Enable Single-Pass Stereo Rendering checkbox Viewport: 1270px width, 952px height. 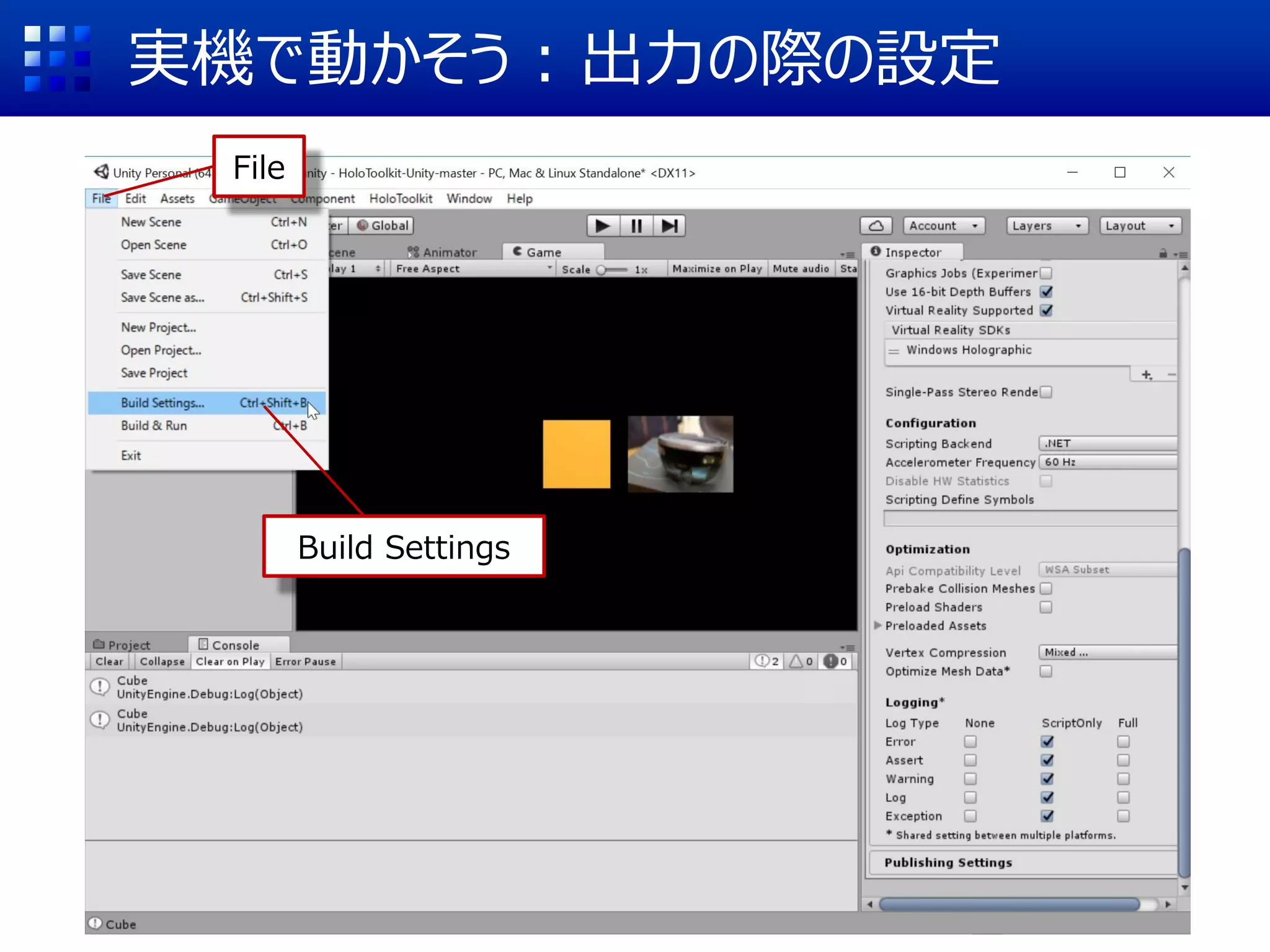(1046, 392)
